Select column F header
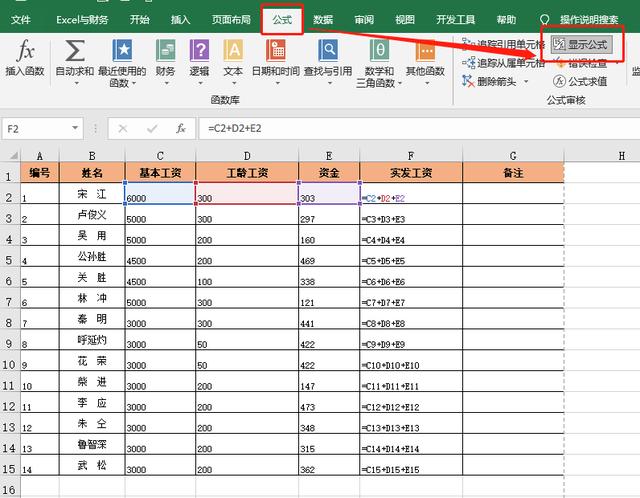Viewport: 640px width, 498px height. click(x=411, y=156)
